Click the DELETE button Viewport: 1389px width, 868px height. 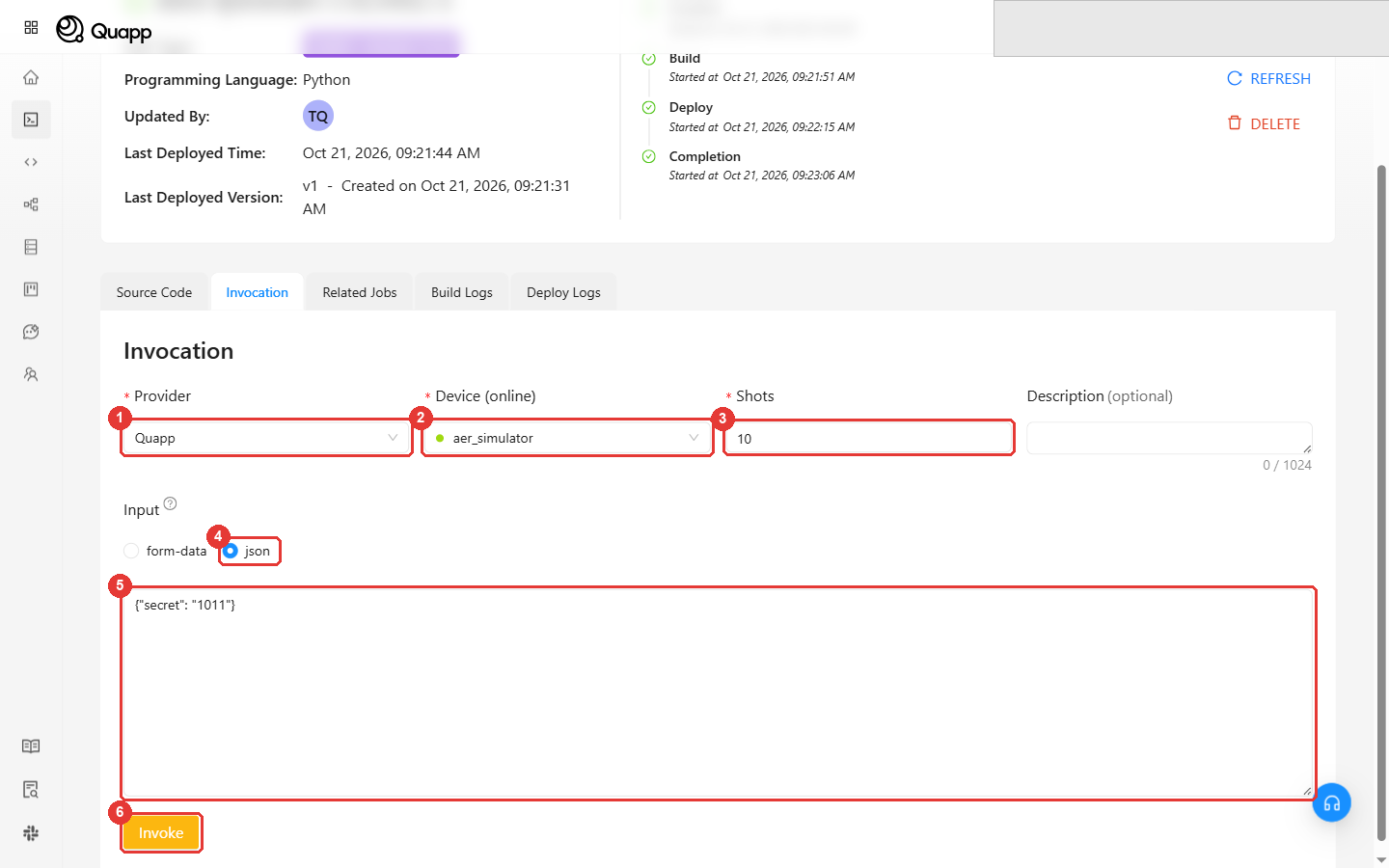coord(1264,123)
